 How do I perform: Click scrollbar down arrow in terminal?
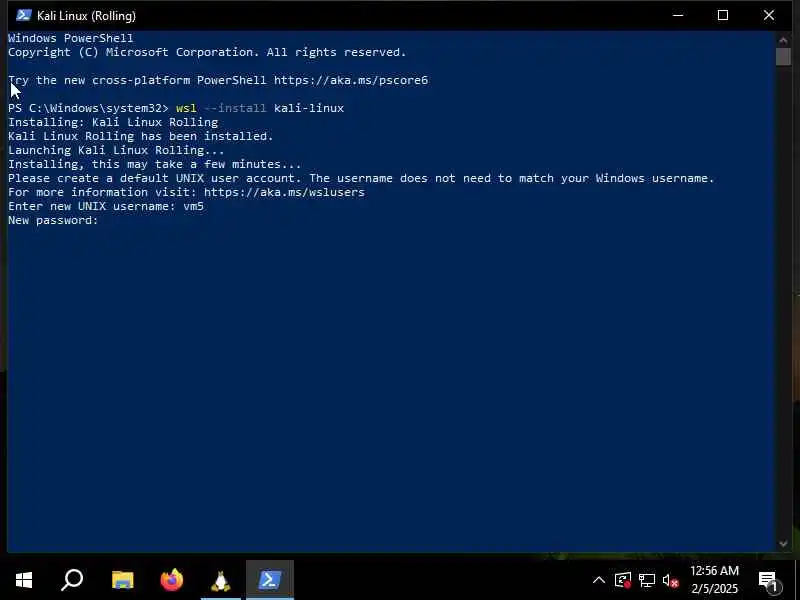[783, 544]
